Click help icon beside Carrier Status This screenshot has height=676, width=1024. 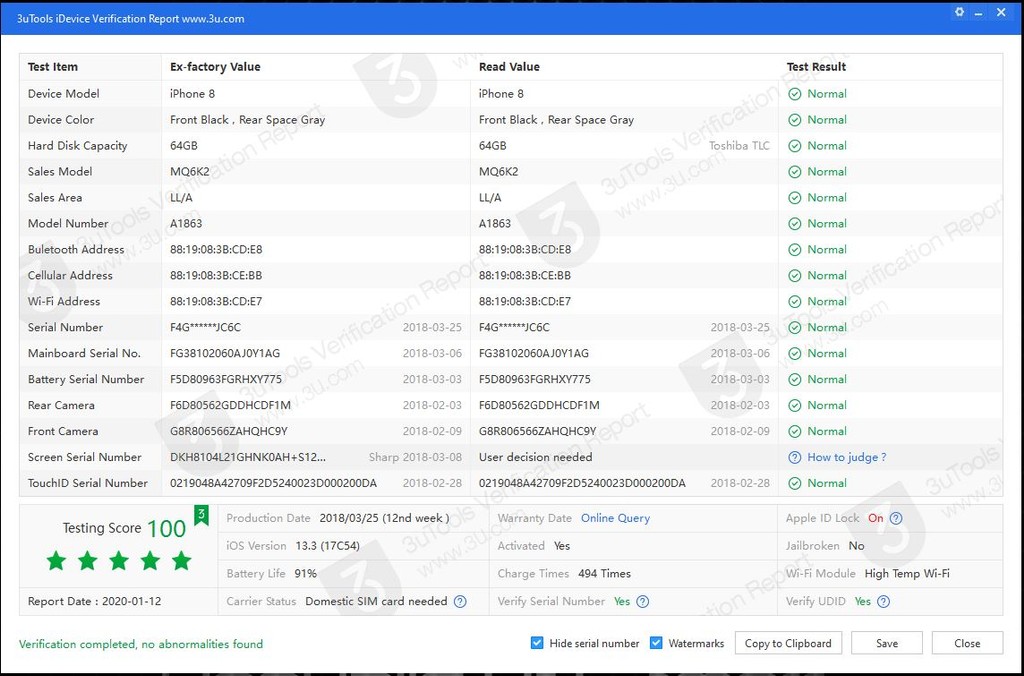(x=460, y=601)
